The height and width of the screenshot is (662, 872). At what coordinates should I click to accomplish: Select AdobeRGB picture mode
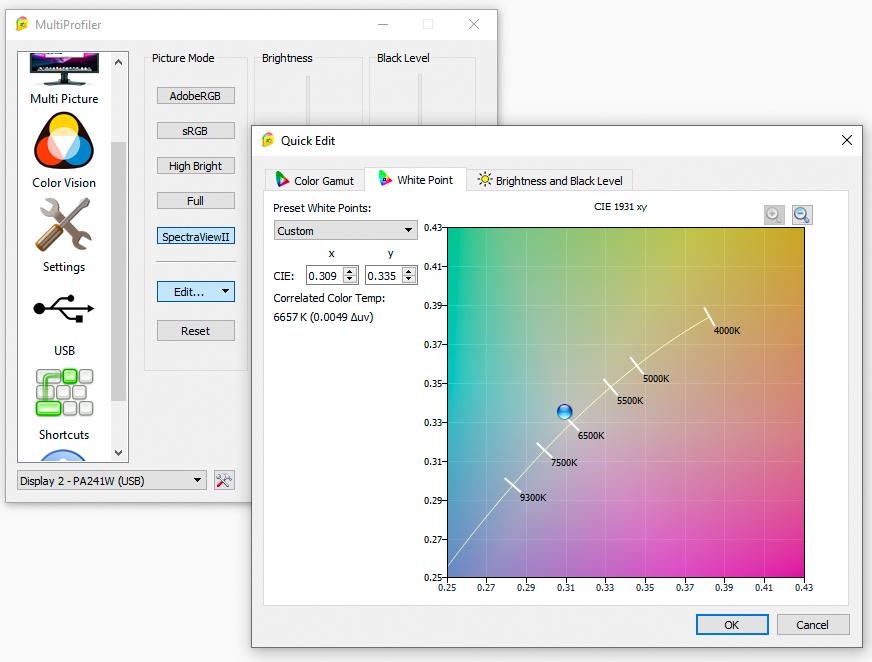196,96
